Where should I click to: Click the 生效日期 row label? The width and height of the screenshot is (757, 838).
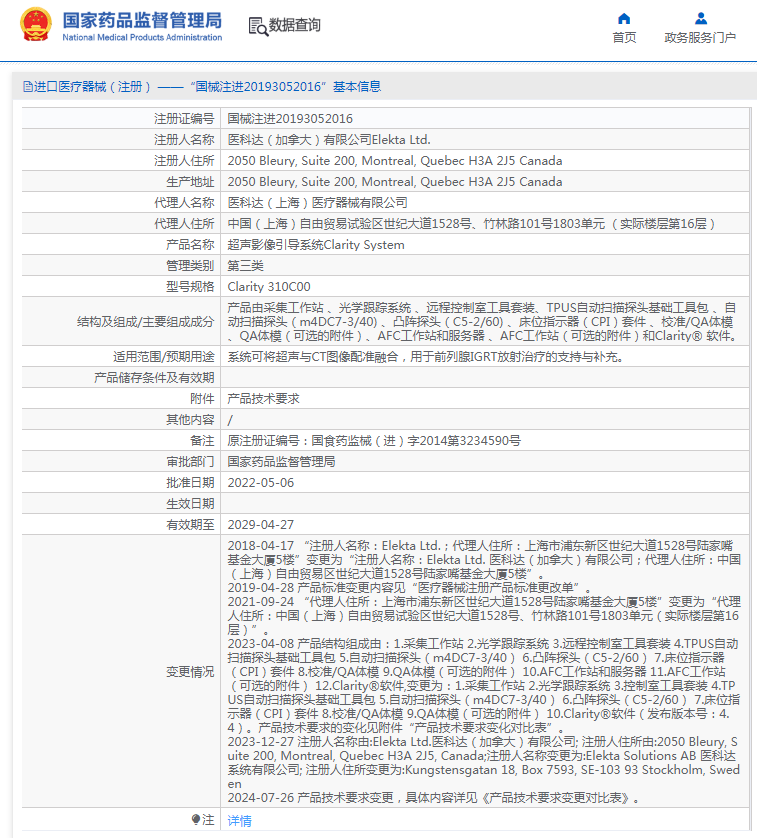190,503
